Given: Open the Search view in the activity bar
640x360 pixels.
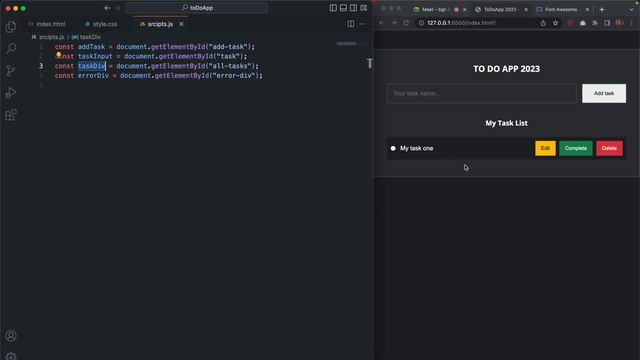Looking at the screenshot, I should point(11,49).
